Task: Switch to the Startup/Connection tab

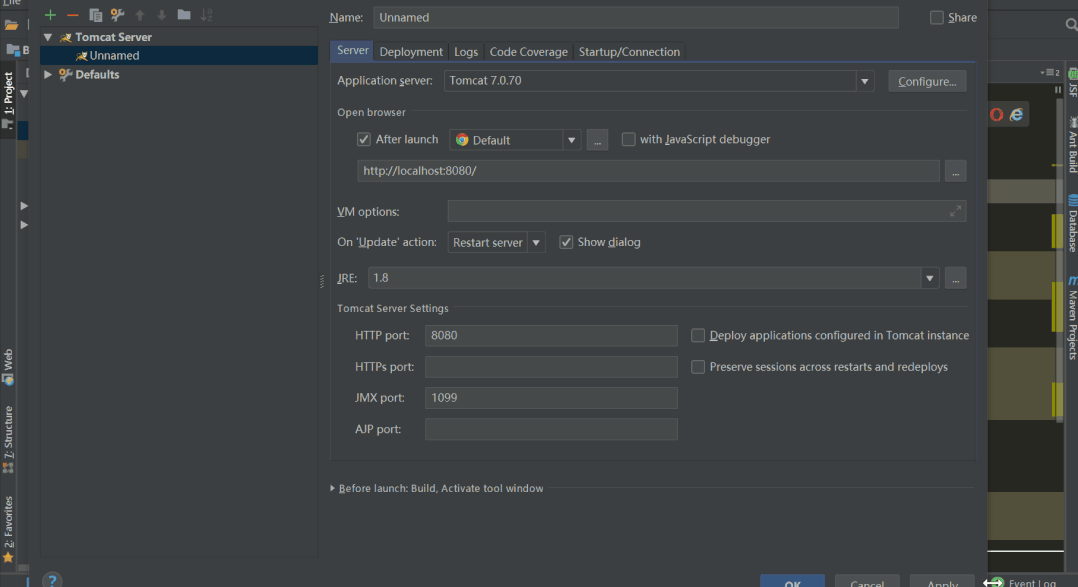Action: pyautogui.click(x=629, y=52)
